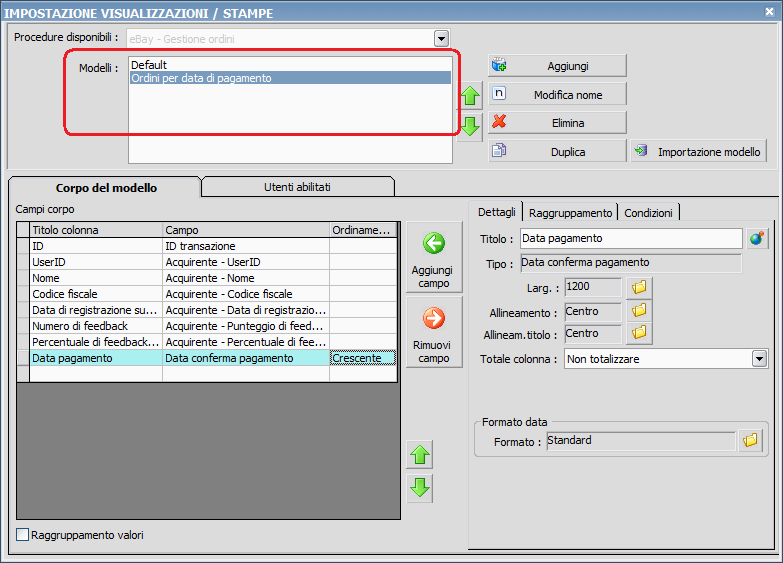This screenshot has height=563, width=783.
Task: Click the Aggiungi model button
Action: point(557,66)
